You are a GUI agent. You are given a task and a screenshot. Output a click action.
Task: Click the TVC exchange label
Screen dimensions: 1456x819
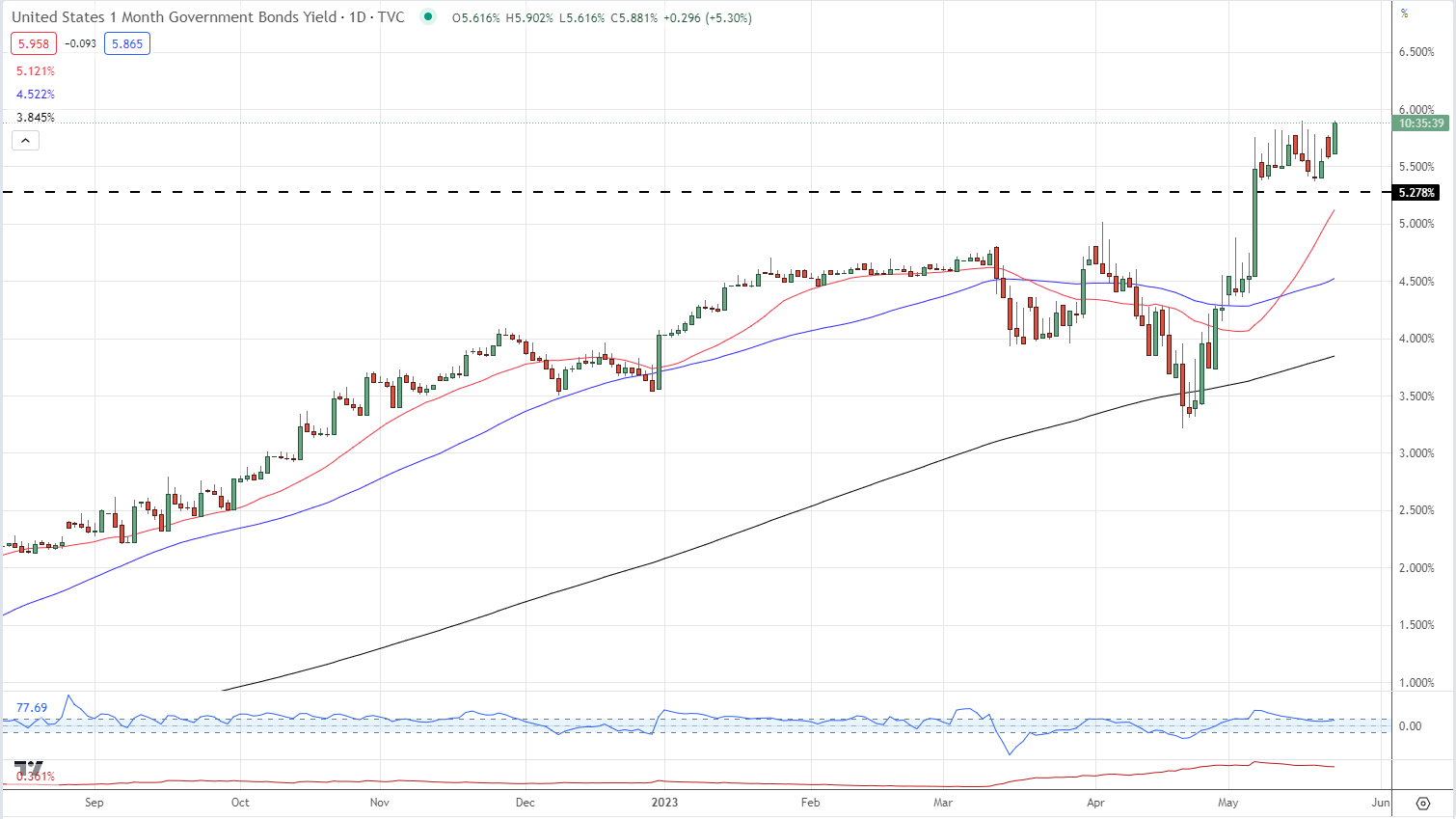point(391,16)
